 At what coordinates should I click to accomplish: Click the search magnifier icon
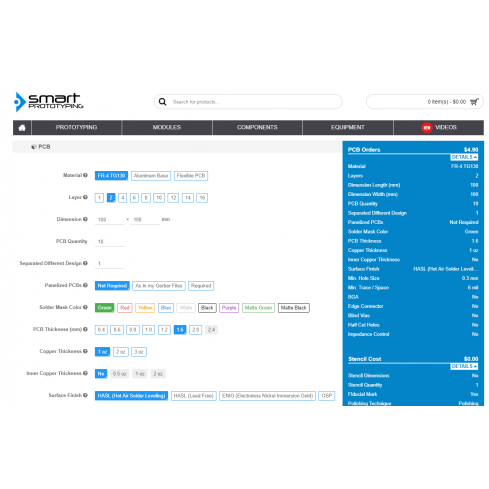click(x=162, y=102)
